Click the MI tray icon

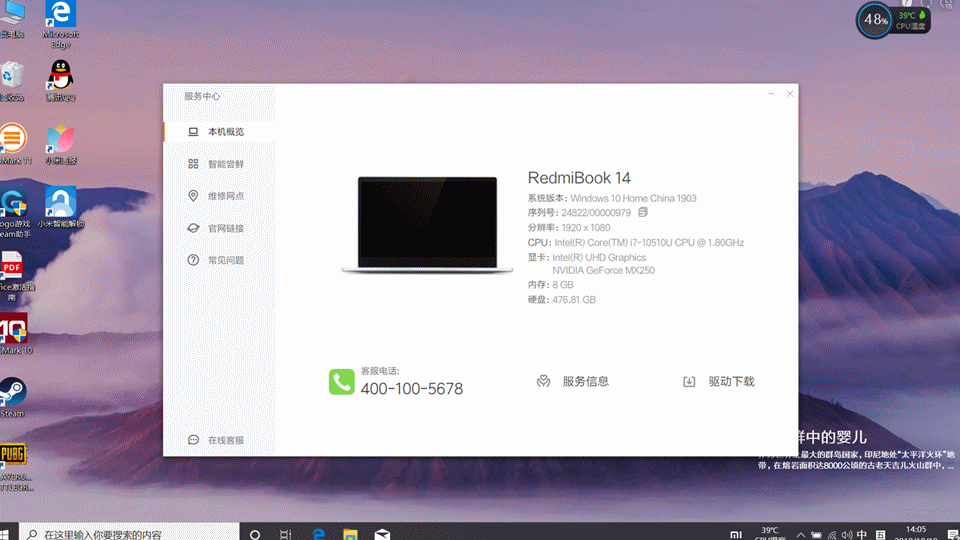tap(736, 535)
